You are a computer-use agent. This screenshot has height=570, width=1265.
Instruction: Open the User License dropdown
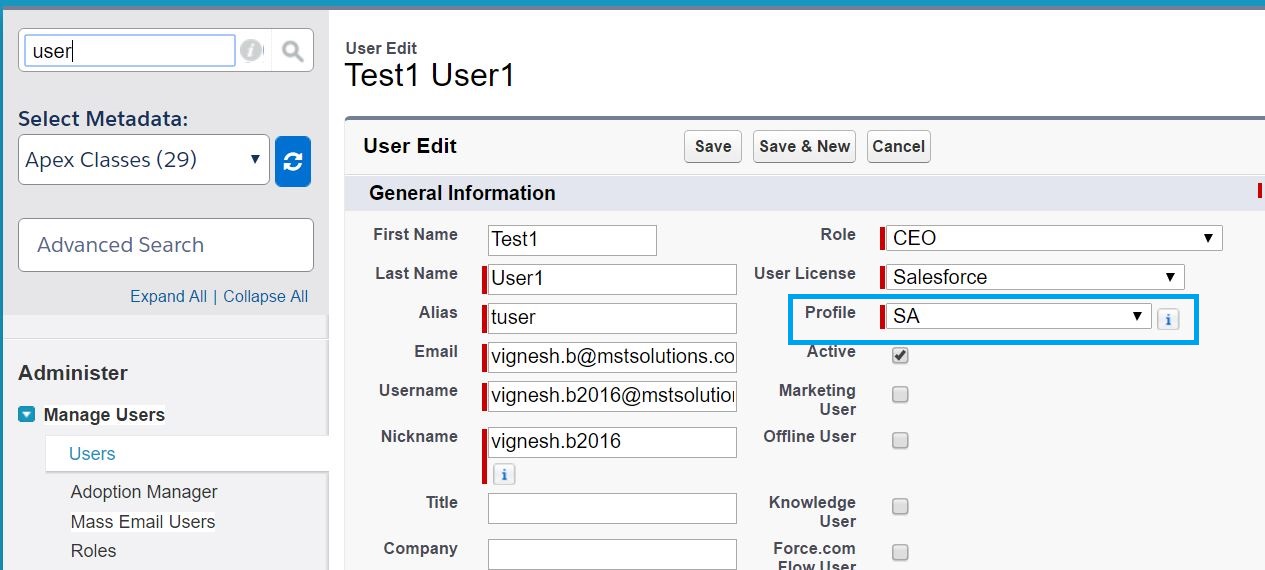click(1035, 277)
